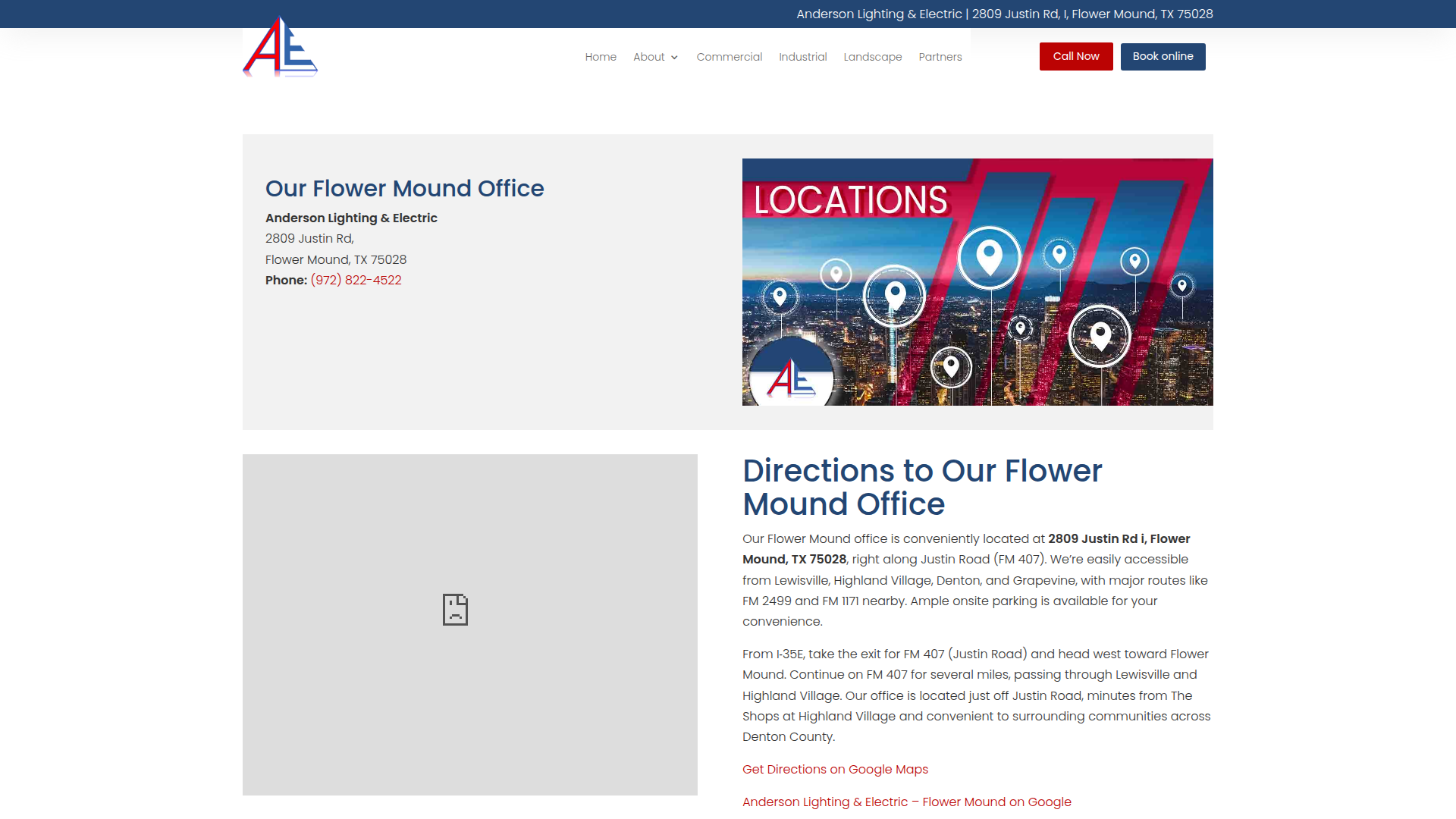Select the Flower Mound, TX 75028 line
This screenshot has height=819, width=1456.
[336, 259]
